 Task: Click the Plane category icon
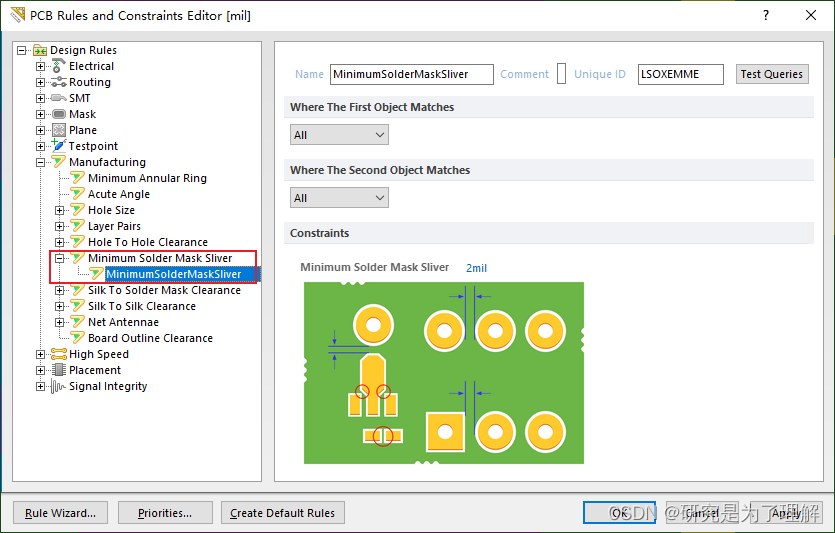tap(59, 130)
